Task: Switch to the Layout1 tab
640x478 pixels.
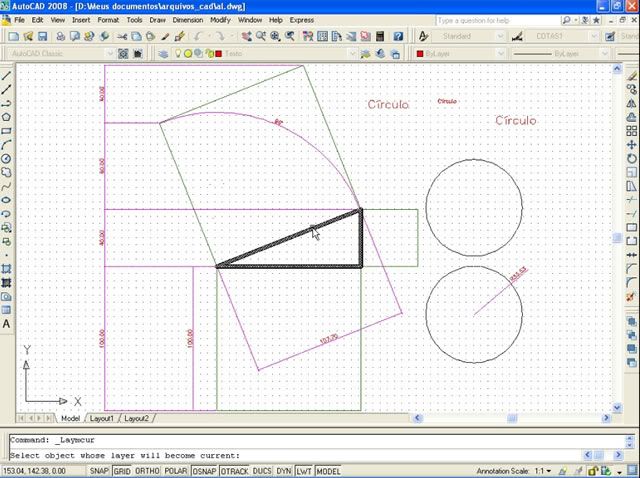Action: 102,418
